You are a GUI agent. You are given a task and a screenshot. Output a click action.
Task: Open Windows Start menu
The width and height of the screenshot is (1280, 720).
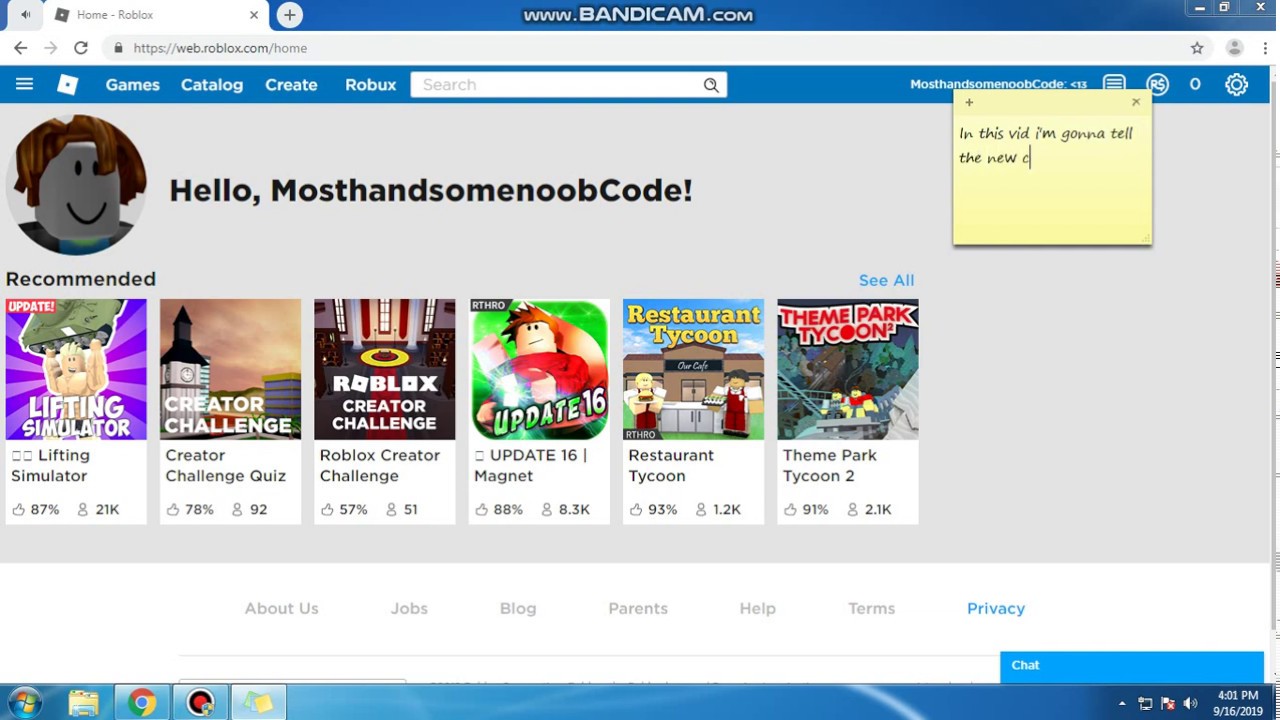(x=24, y=703)
